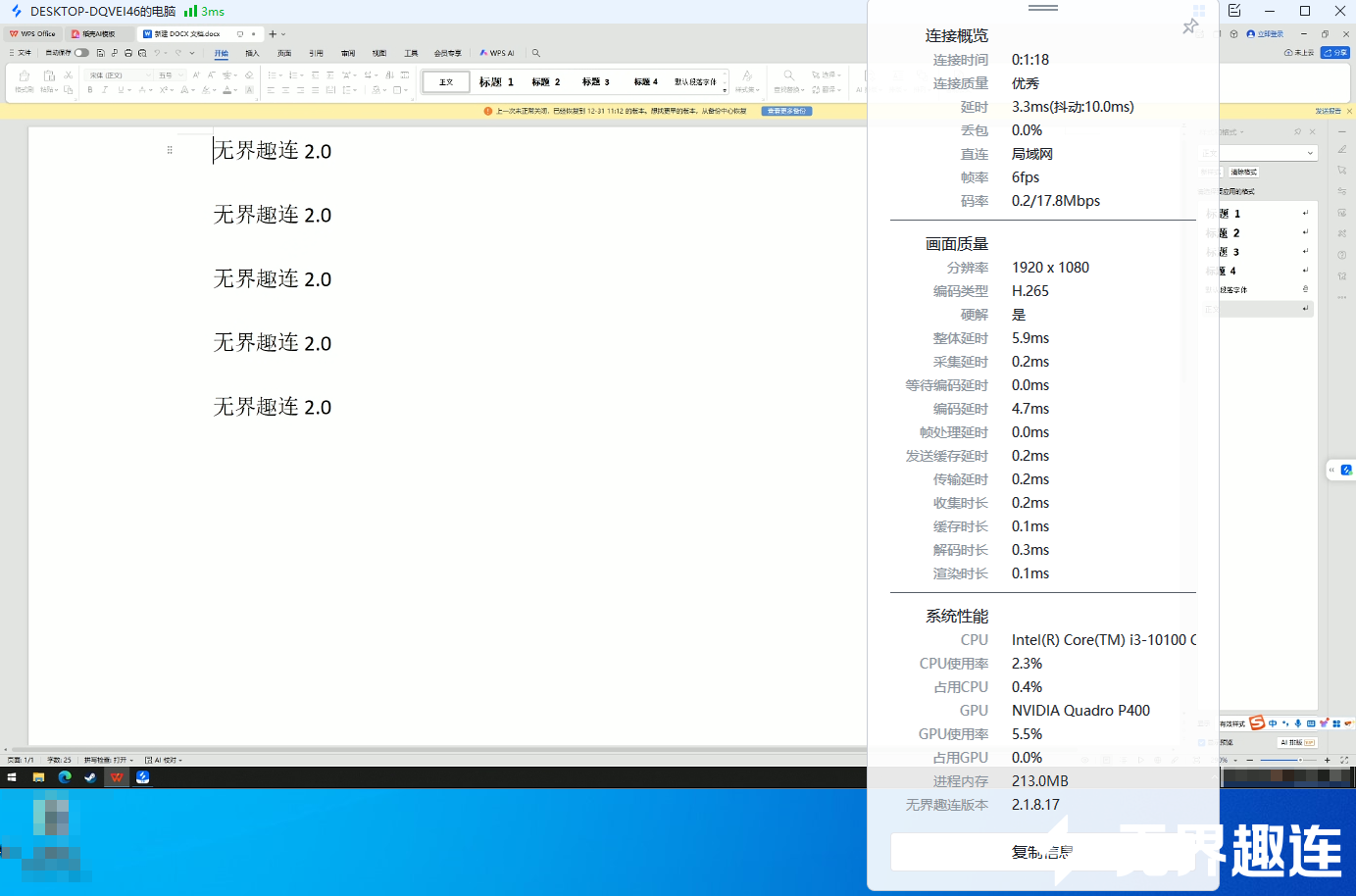
Task: Click the 查看更多备份 button
Action: point(787,111)
